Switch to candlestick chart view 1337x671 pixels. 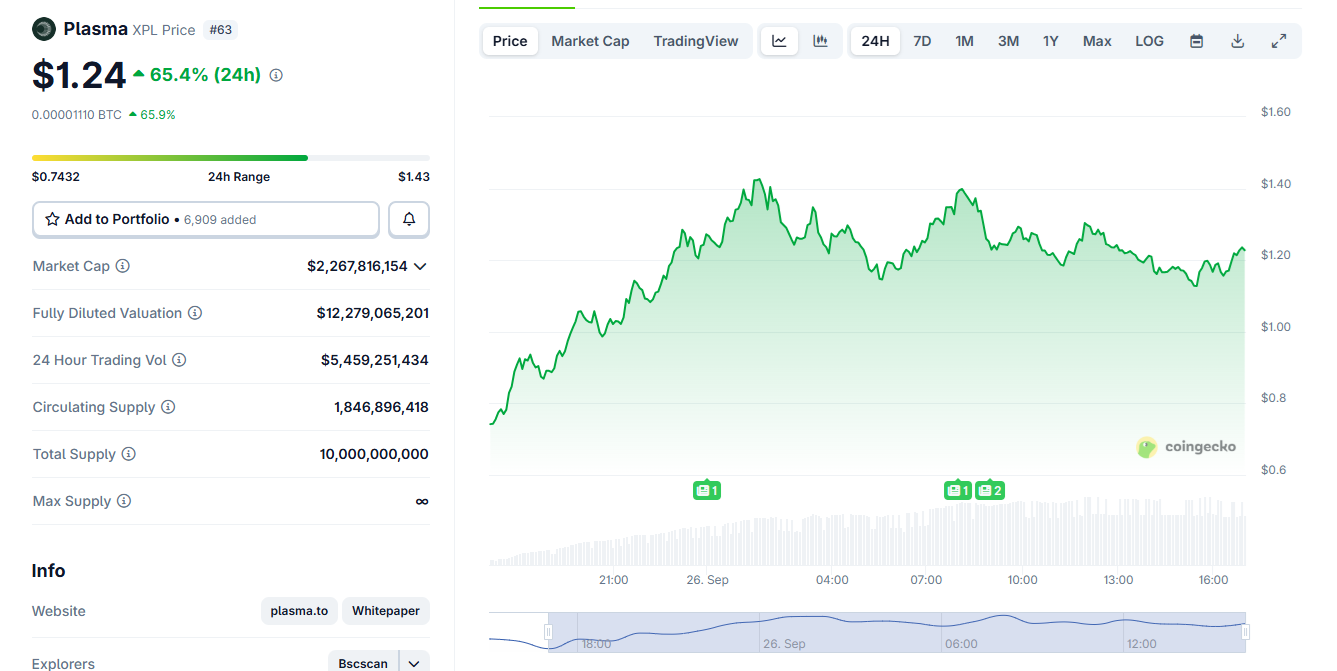[x=820, y=40]
